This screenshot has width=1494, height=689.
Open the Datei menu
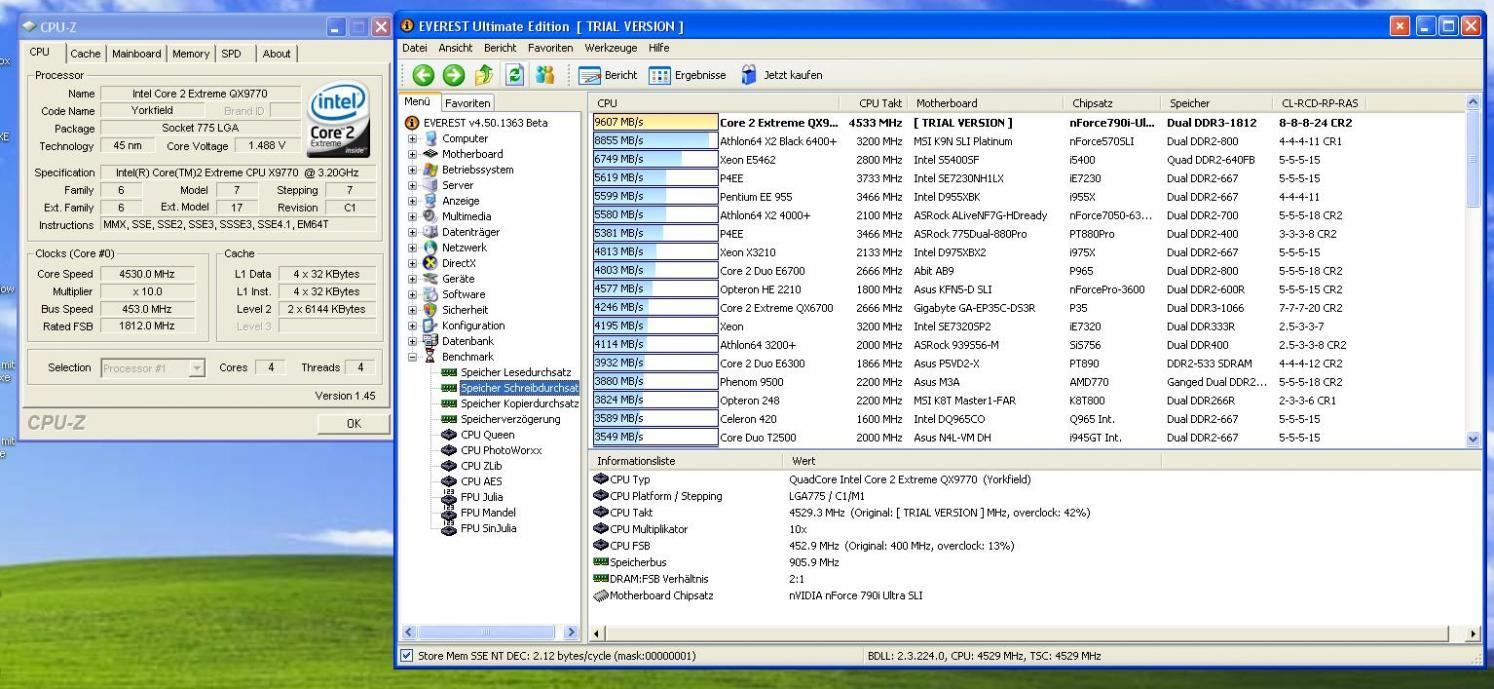414,48
